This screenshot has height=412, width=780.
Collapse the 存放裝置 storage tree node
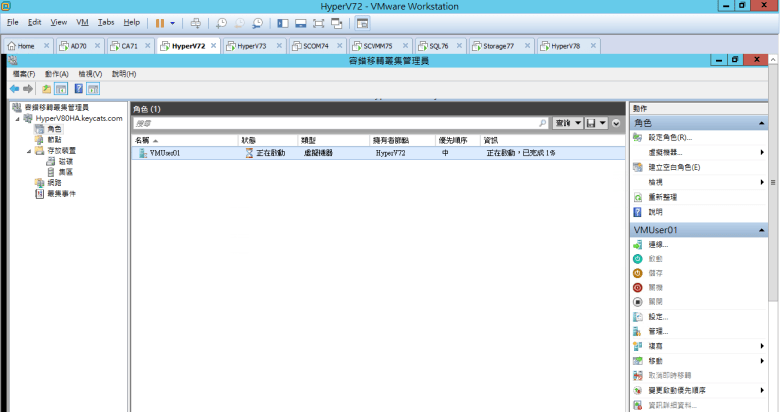pos(27,150)
